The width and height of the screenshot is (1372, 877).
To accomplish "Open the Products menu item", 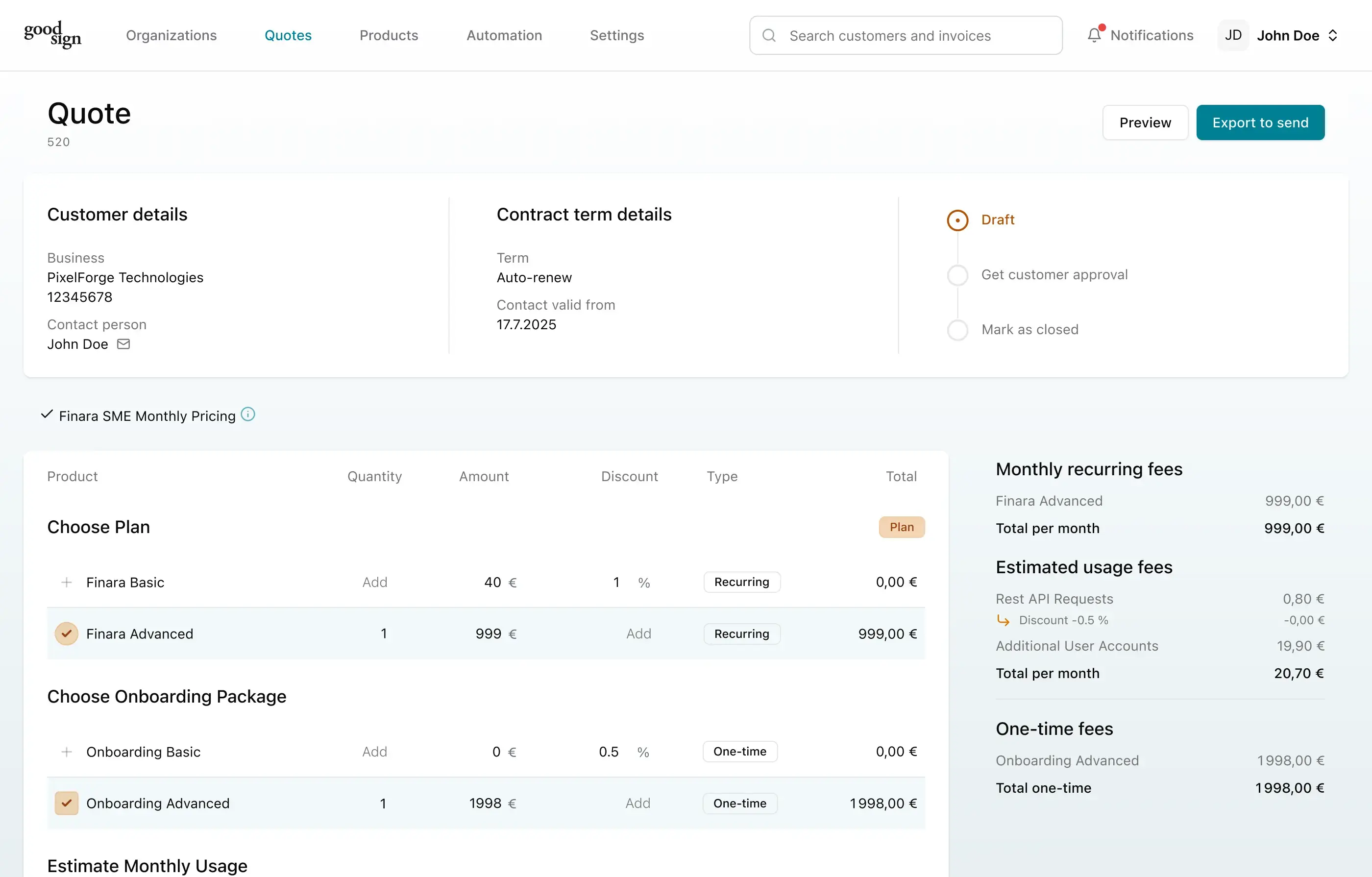I will tap(389, 35).
